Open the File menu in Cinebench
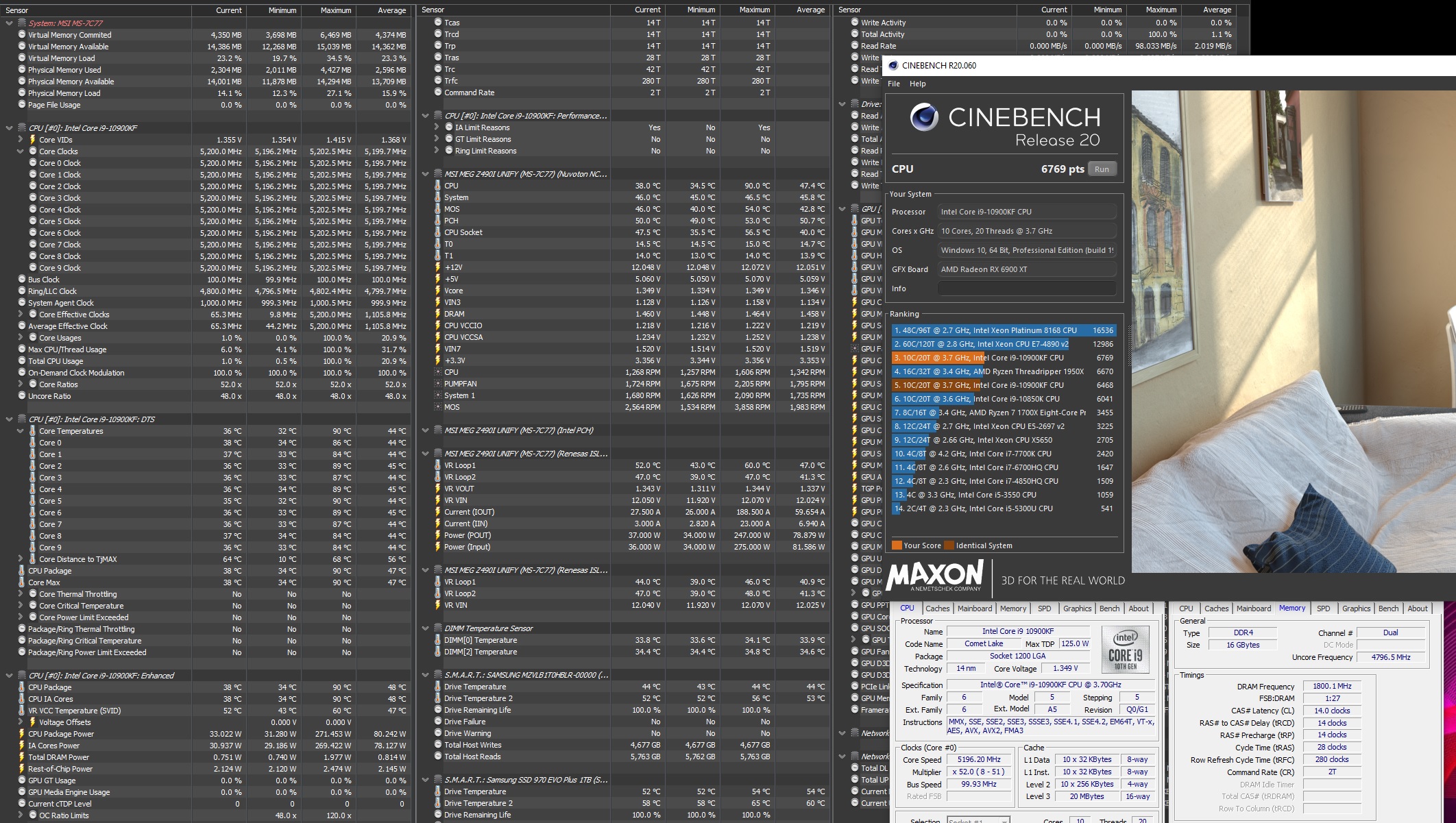Screen dimensions: 1456x823 tap(894, 84)
